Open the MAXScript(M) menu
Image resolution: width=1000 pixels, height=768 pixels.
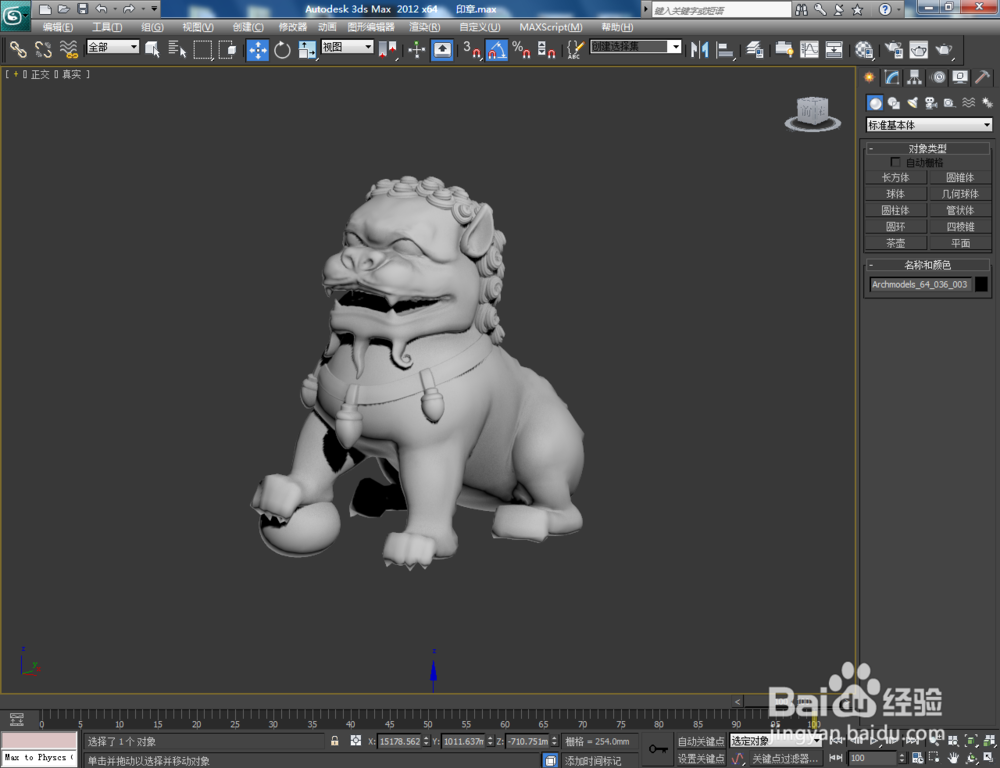551,27
